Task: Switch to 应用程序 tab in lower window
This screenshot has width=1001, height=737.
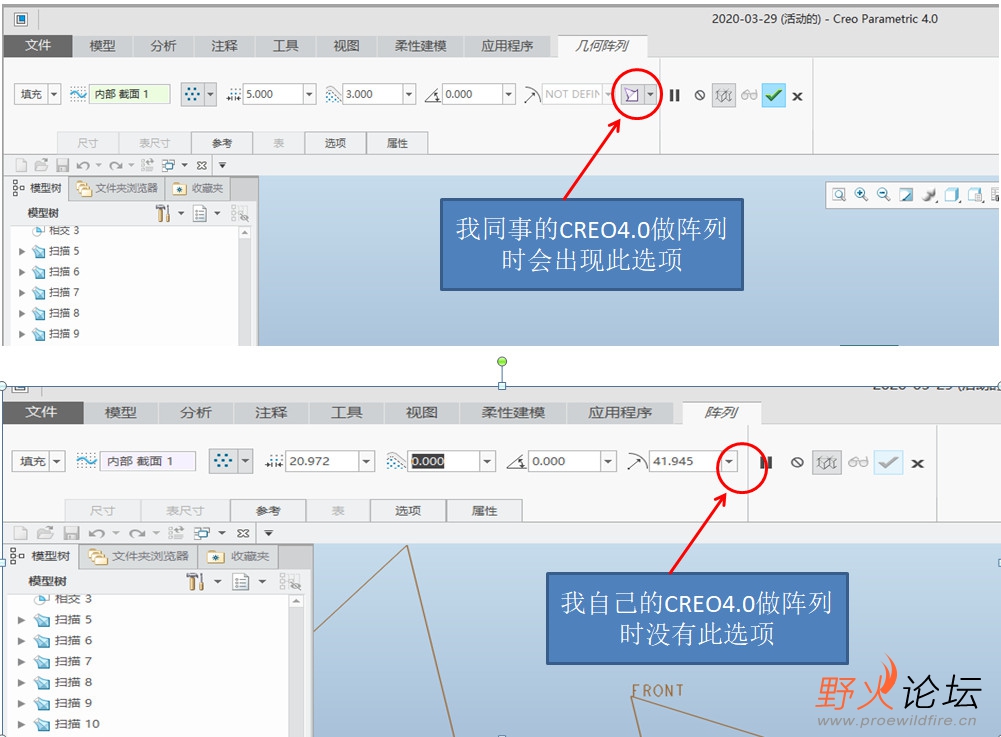Action: [620, 413]
